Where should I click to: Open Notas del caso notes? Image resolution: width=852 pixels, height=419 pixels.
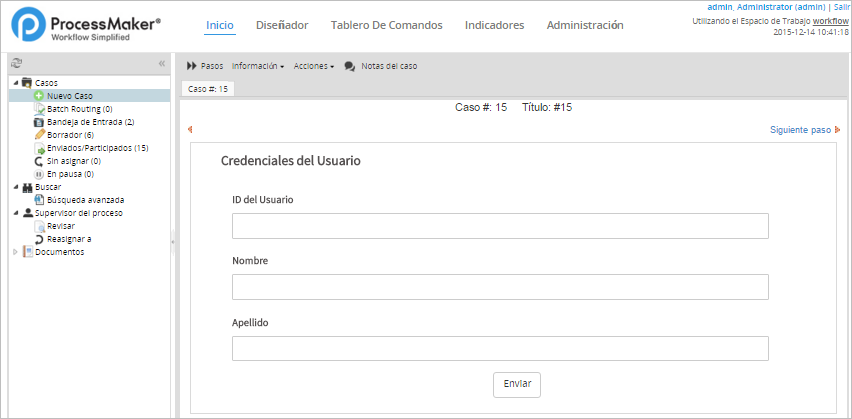point(381,66)
